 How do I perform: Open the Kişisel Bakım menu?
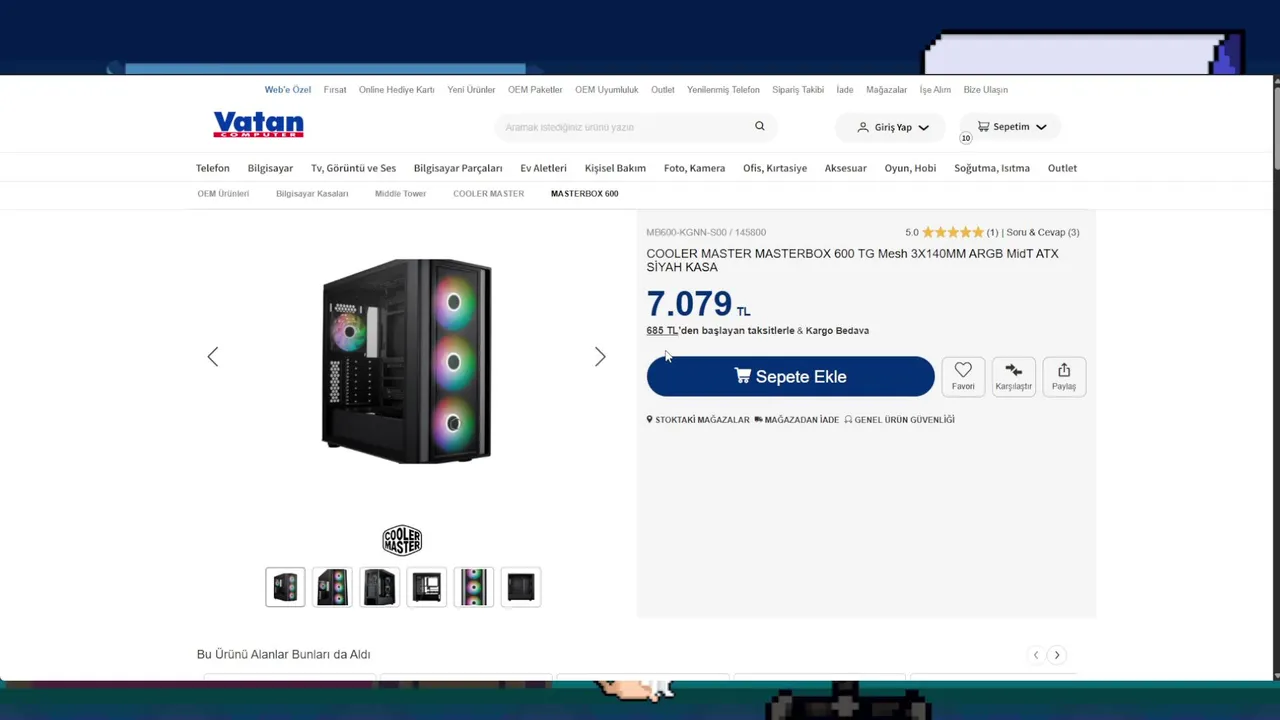click(615, 168)
